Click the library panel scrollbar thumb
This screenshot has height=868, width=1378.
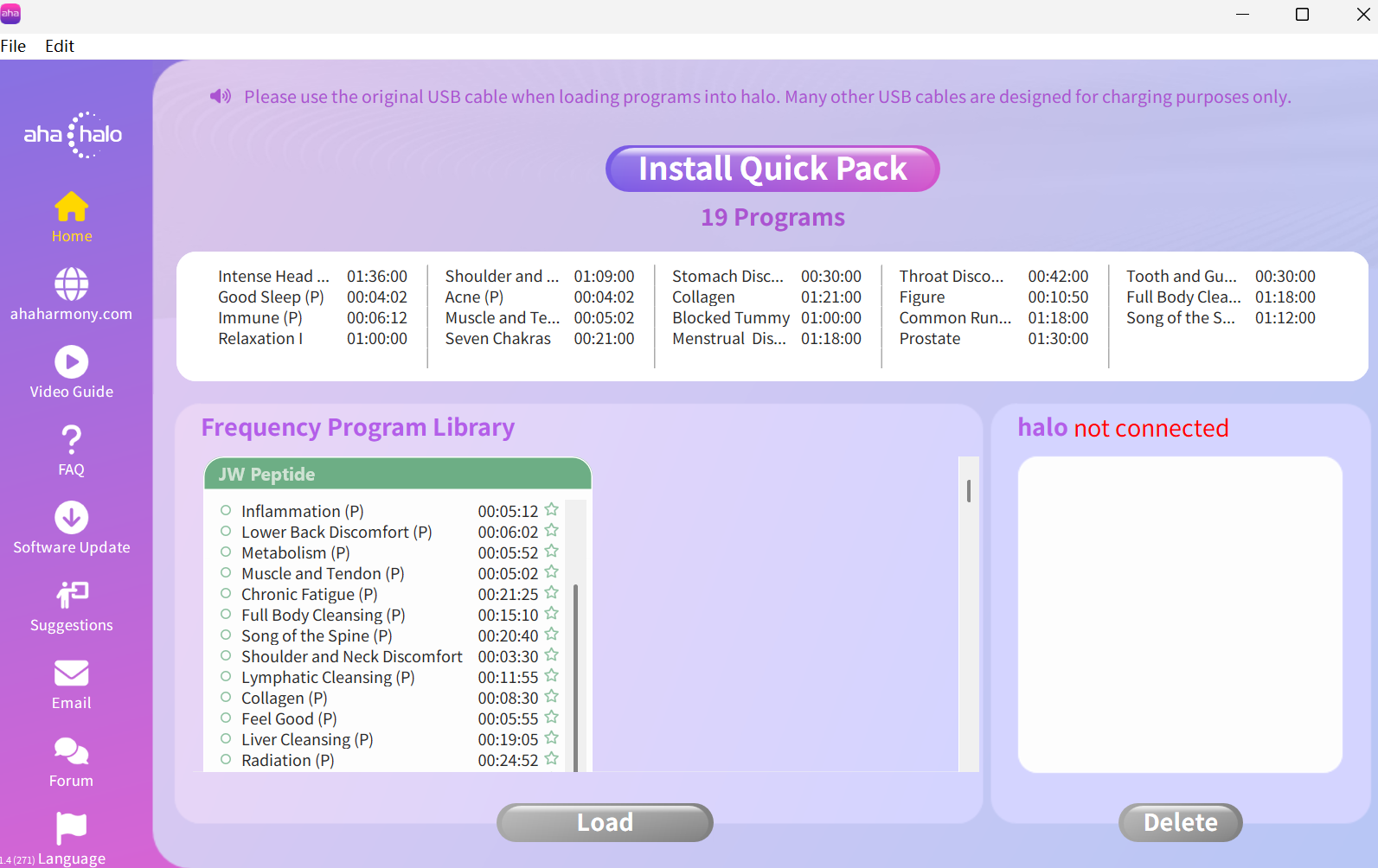tap(969, 491)
